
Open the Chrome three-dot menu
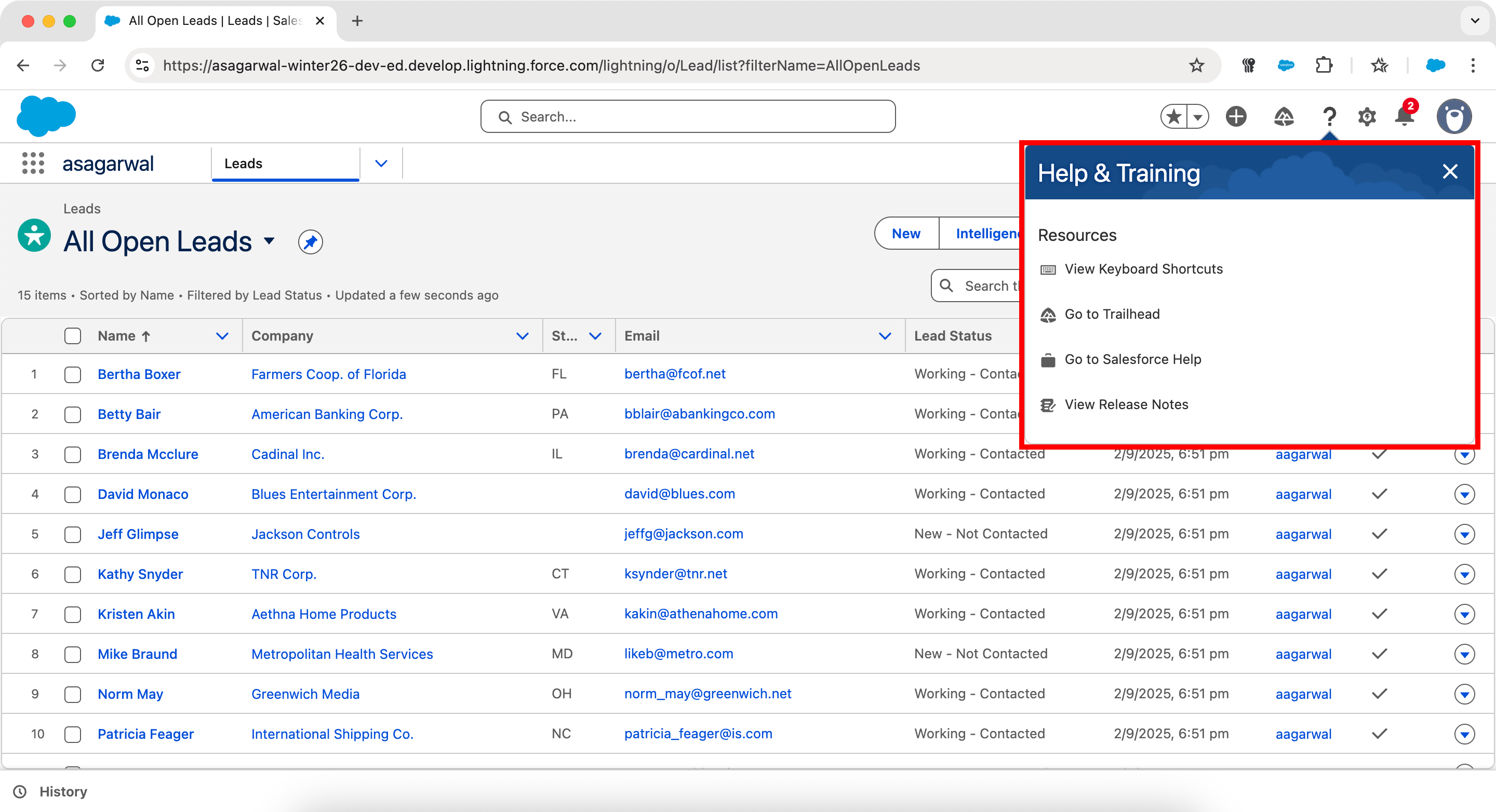(x=1472, y=65)
